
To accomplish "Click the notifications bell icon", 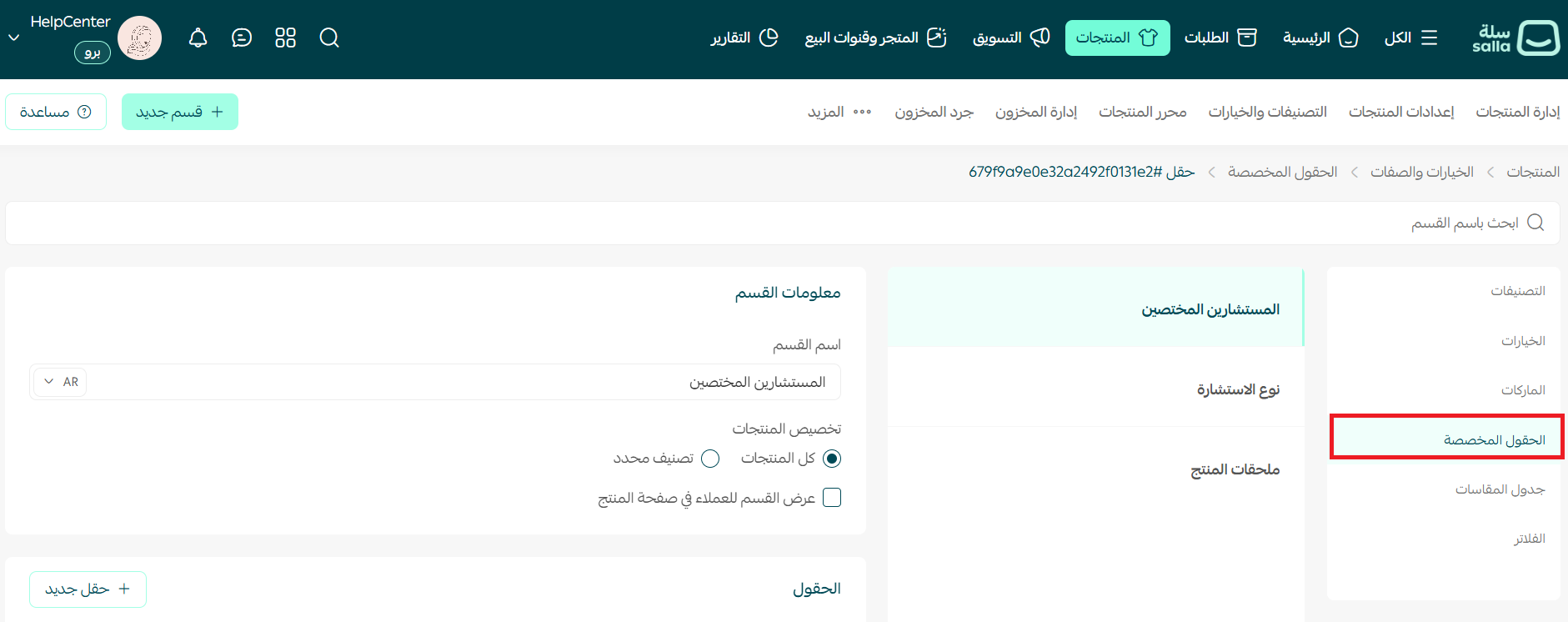I will point(198,38).
